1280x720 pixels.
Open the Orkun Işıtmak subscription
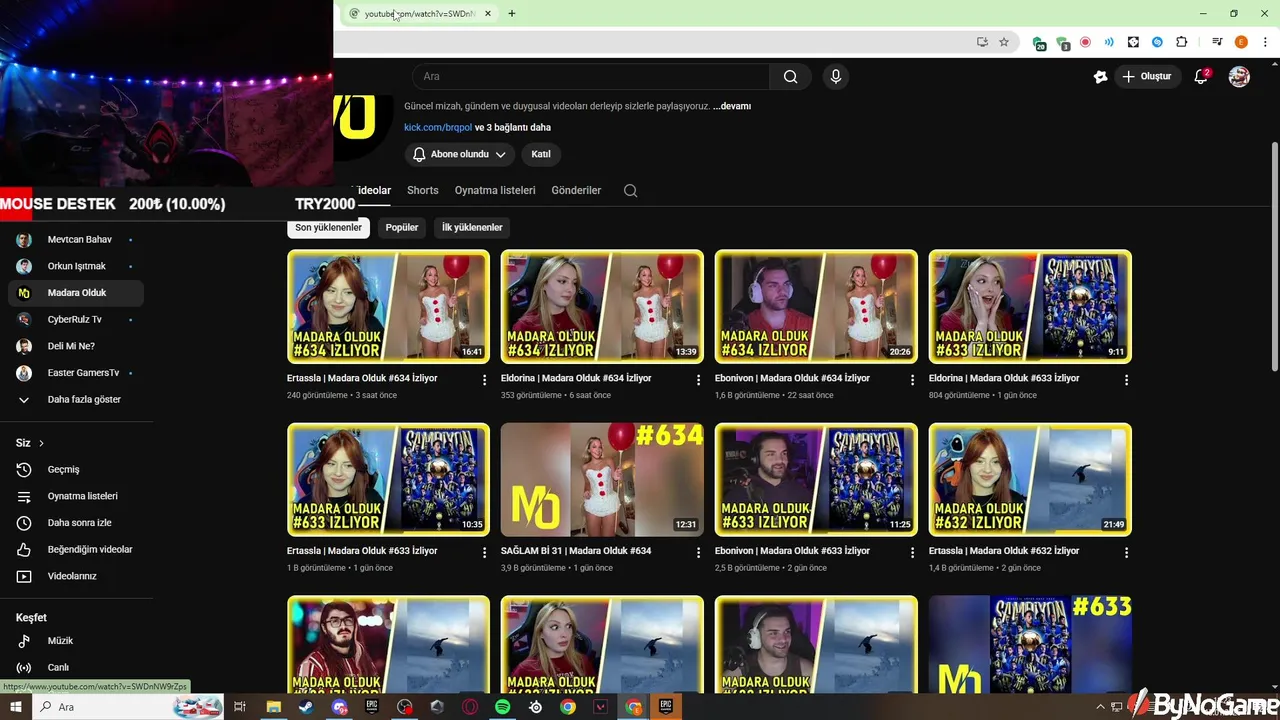click(76, 266)
